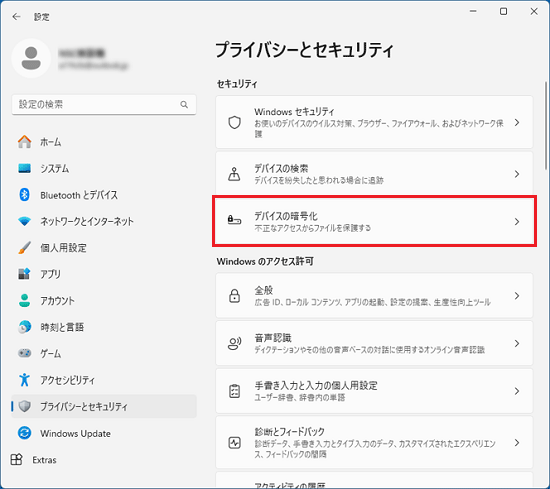Click the search magnifier icon
Viewport: 550px width, 489px height.
tap(184, 104)
